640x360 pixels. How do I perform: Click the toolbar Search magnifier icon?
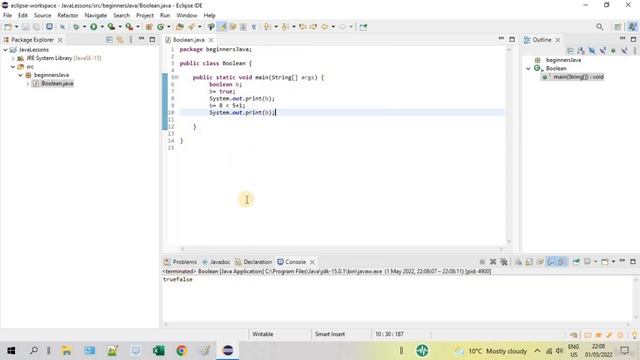tap(599, 27)
